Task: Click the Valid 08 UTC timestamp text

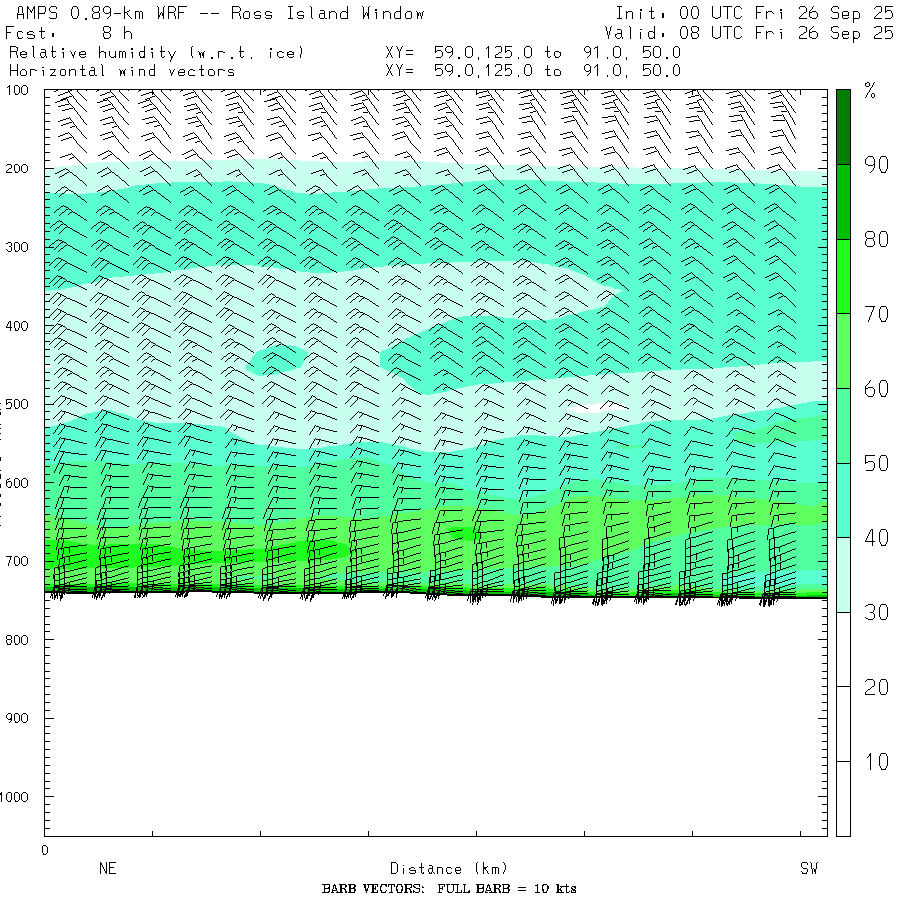Action: point(754,33)
